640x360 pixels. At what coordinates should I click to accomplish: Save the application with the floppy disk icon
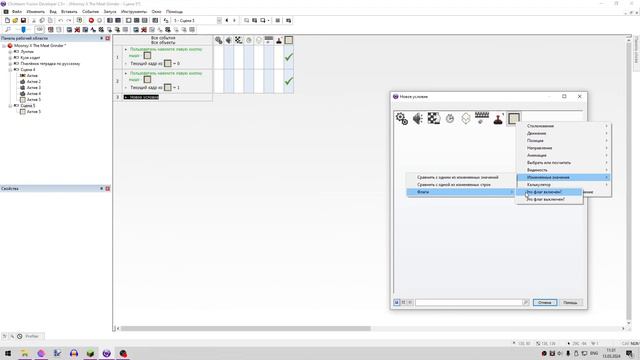click(23, 20)
